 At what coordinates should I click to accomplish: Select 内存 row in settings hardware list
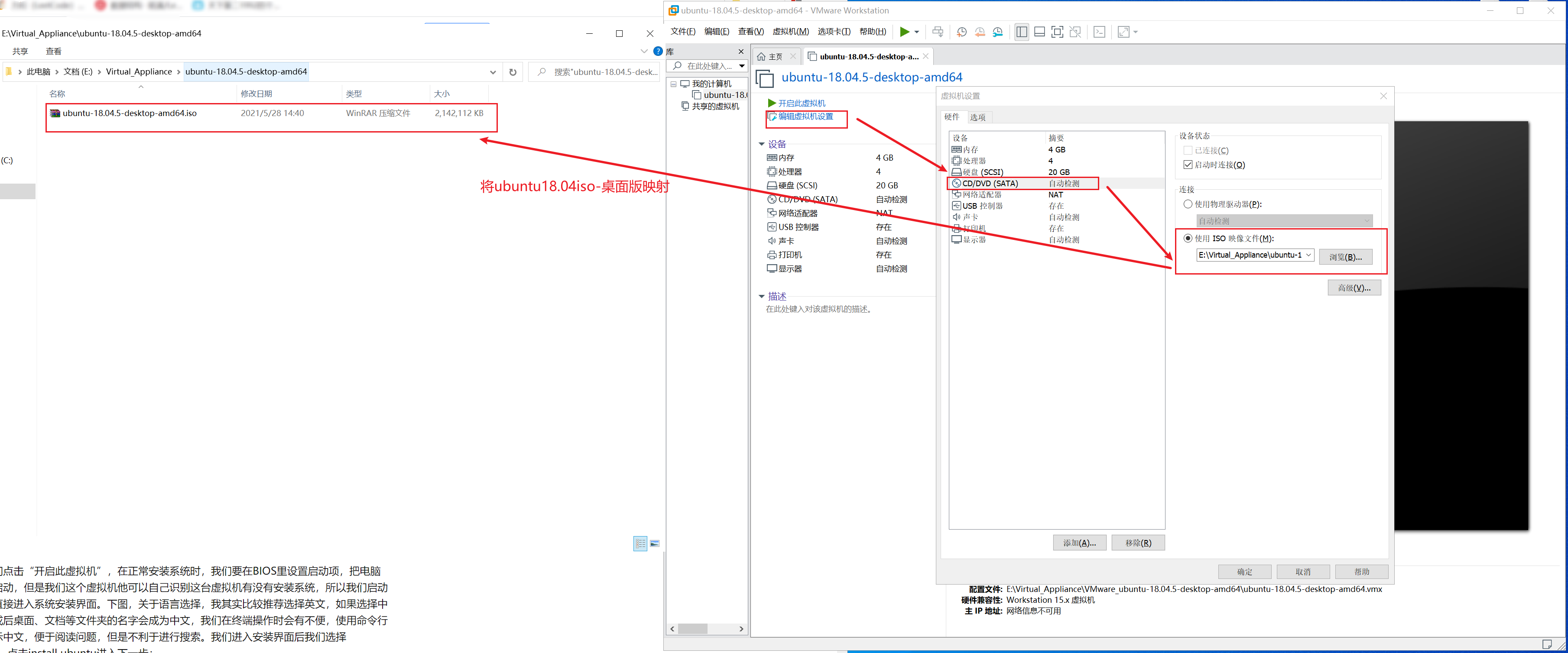(1057, 150)
